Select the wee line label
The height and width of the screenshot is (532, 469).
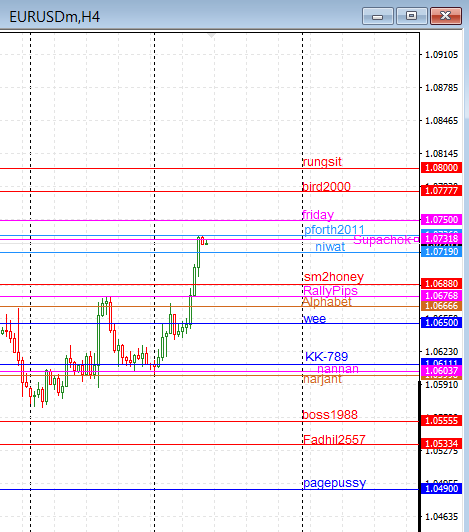click(315, 319)
